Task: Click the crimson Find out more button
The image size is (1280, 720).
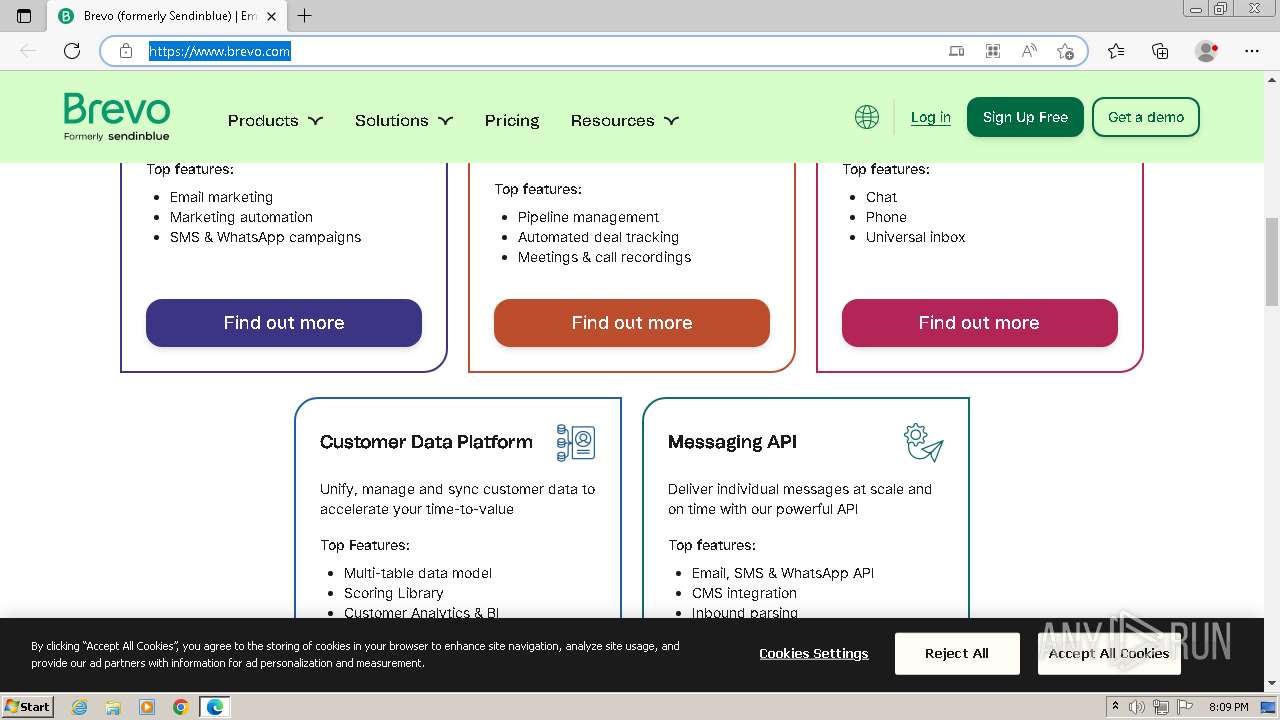Action: 979,323
